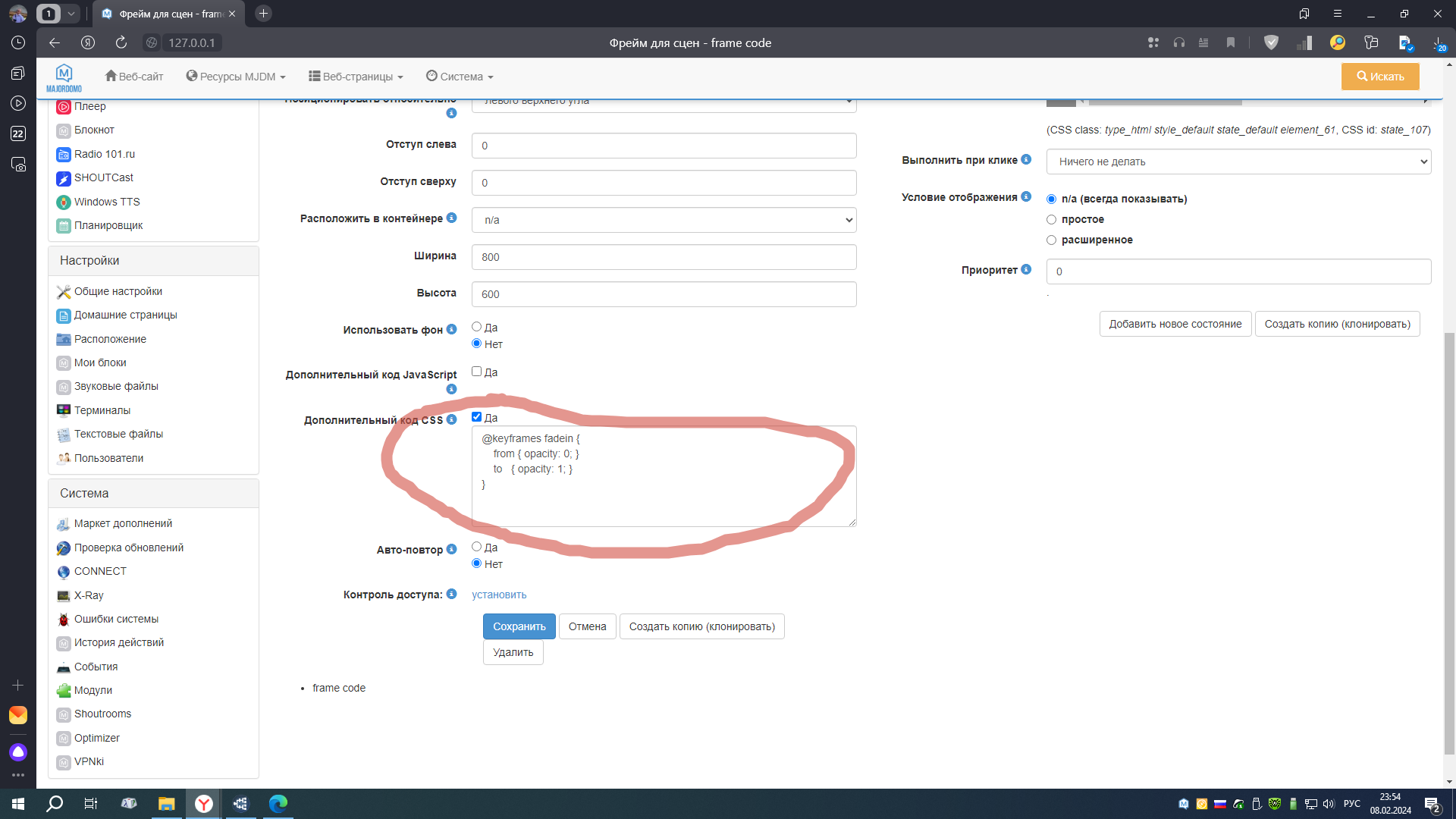Click info icon next to Авто-повтор
Image resolution: width=1456 pixels, height=819 pixels.
451,549
